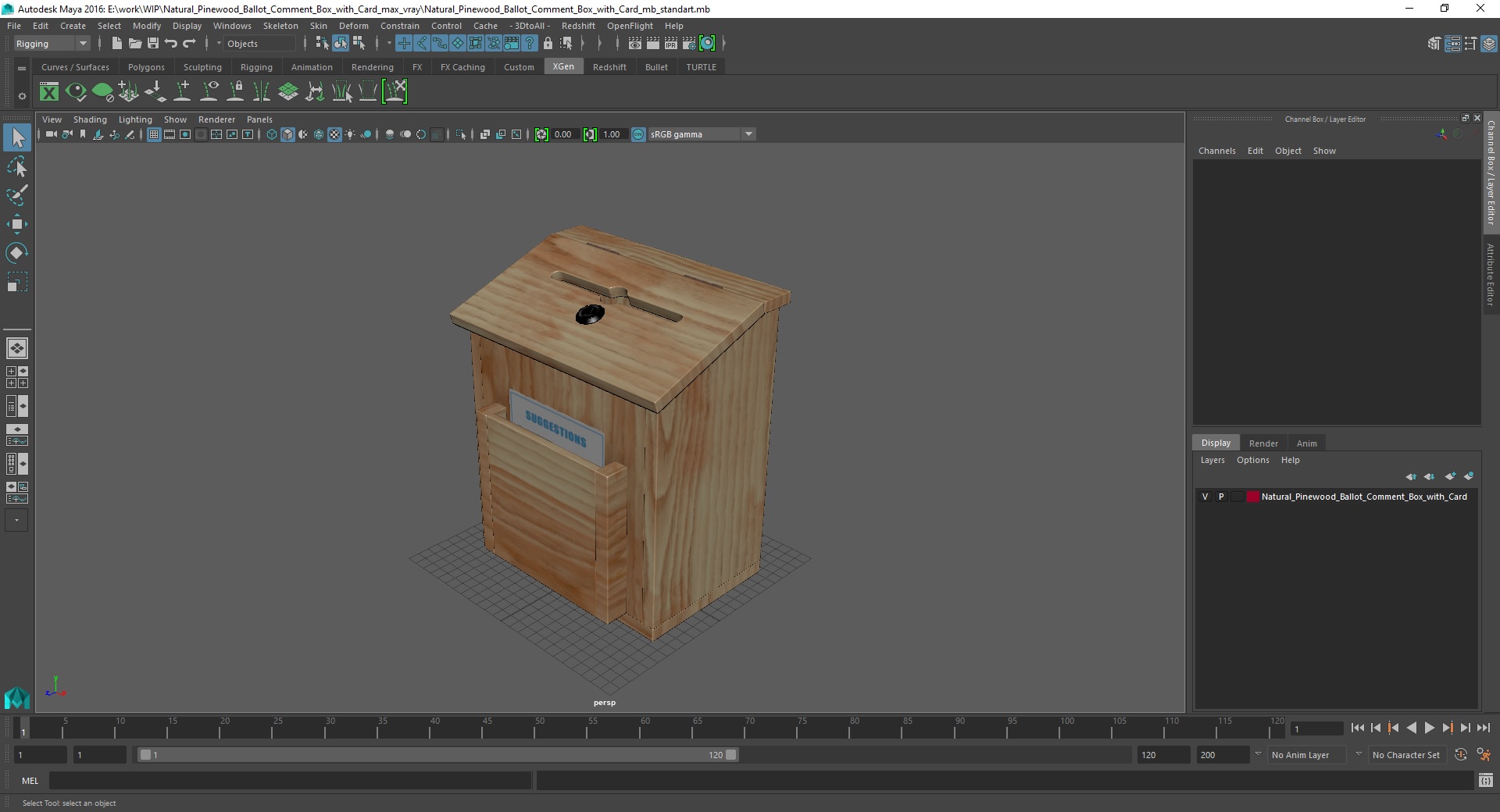Click the Open Scene folder icon
The image size is (1500, 812).
click(x=135, y=44)
